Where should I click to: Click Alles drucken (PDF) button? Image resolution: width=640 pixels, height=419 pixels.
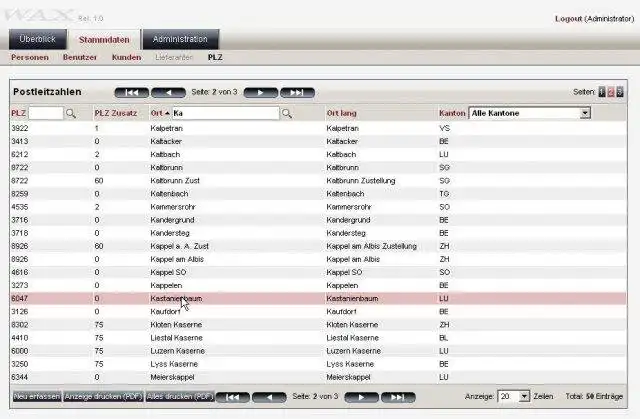(180, 397)
